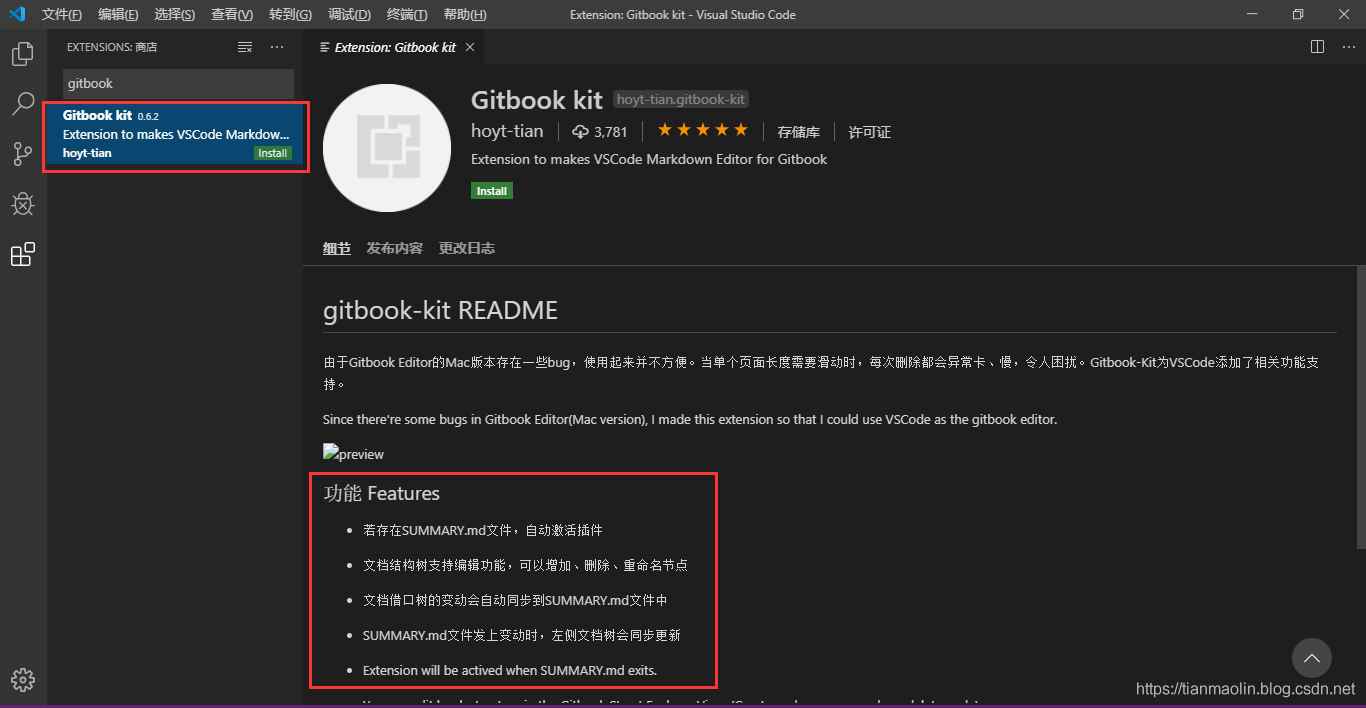Switch to the 发布内容 tab
The image size is (1366, 708).
[394, 247]
